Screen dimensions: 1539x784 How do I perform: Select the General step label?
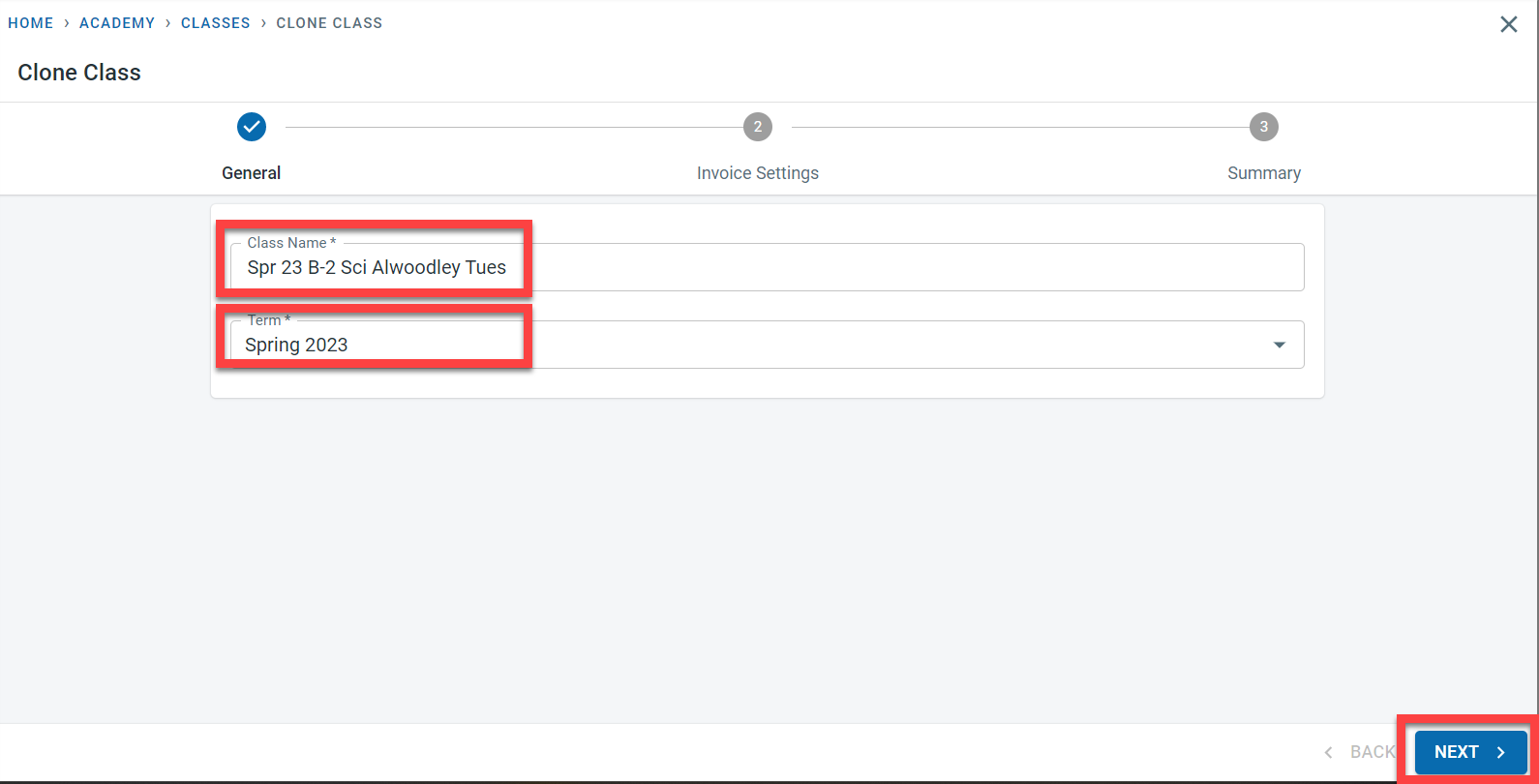[252, 173]
